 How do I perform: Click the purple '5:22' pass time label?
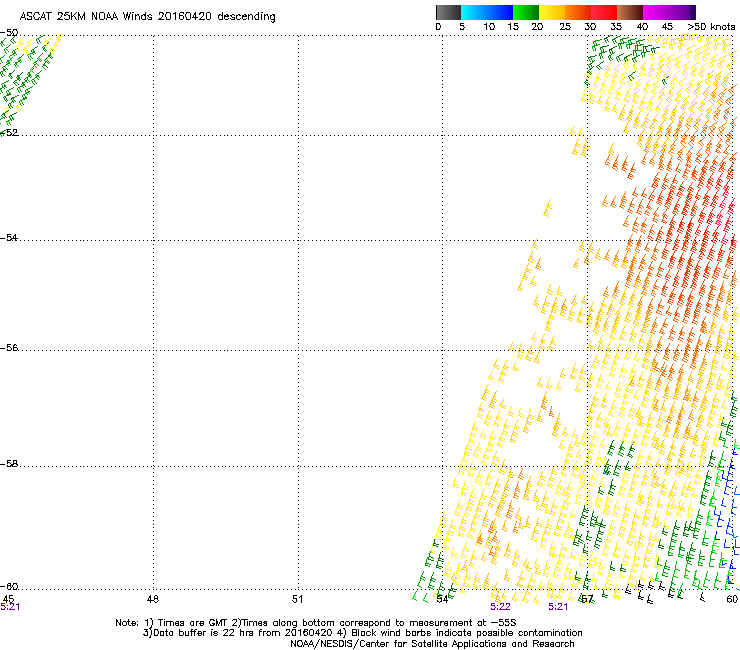pos(500,607)
